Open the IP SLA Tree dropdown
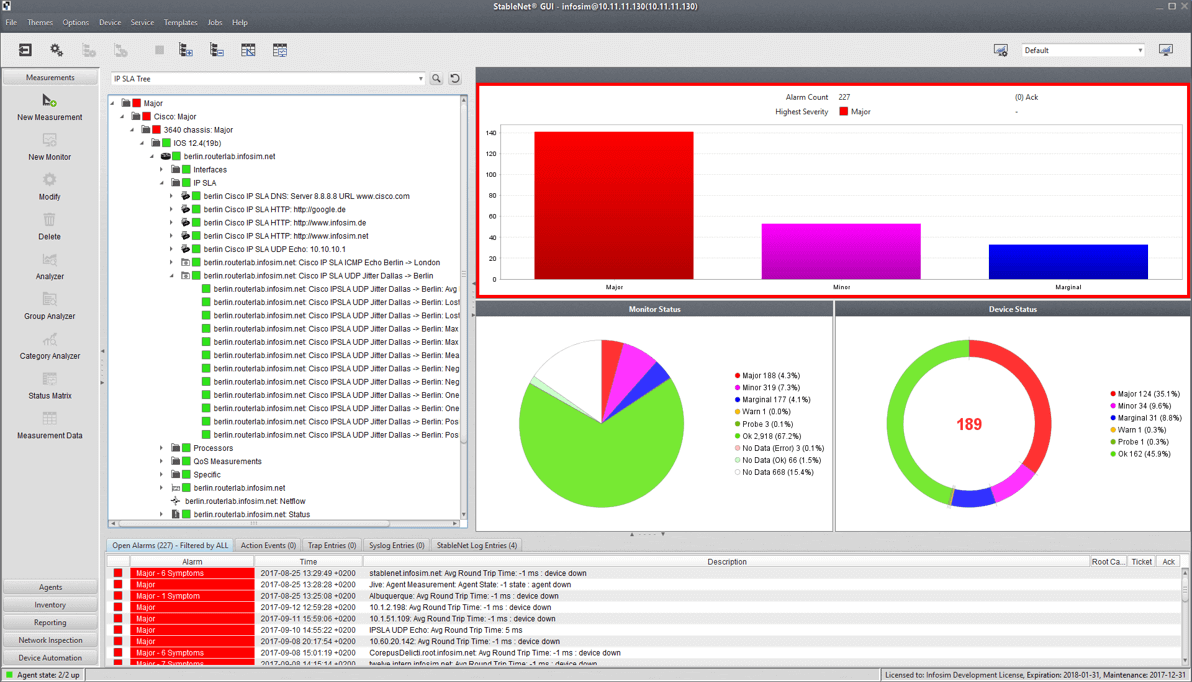Screen dimensions: 1192x682 click(x=420, y=79)
